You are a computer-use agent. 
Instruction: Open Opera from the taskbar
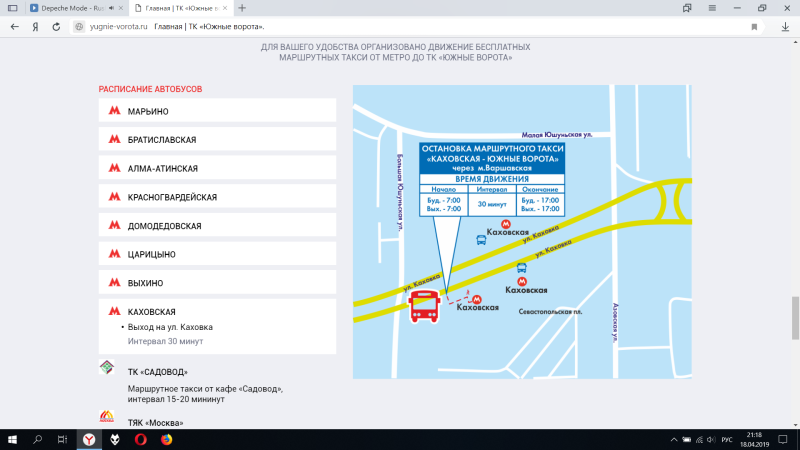[x=140, y=439]
